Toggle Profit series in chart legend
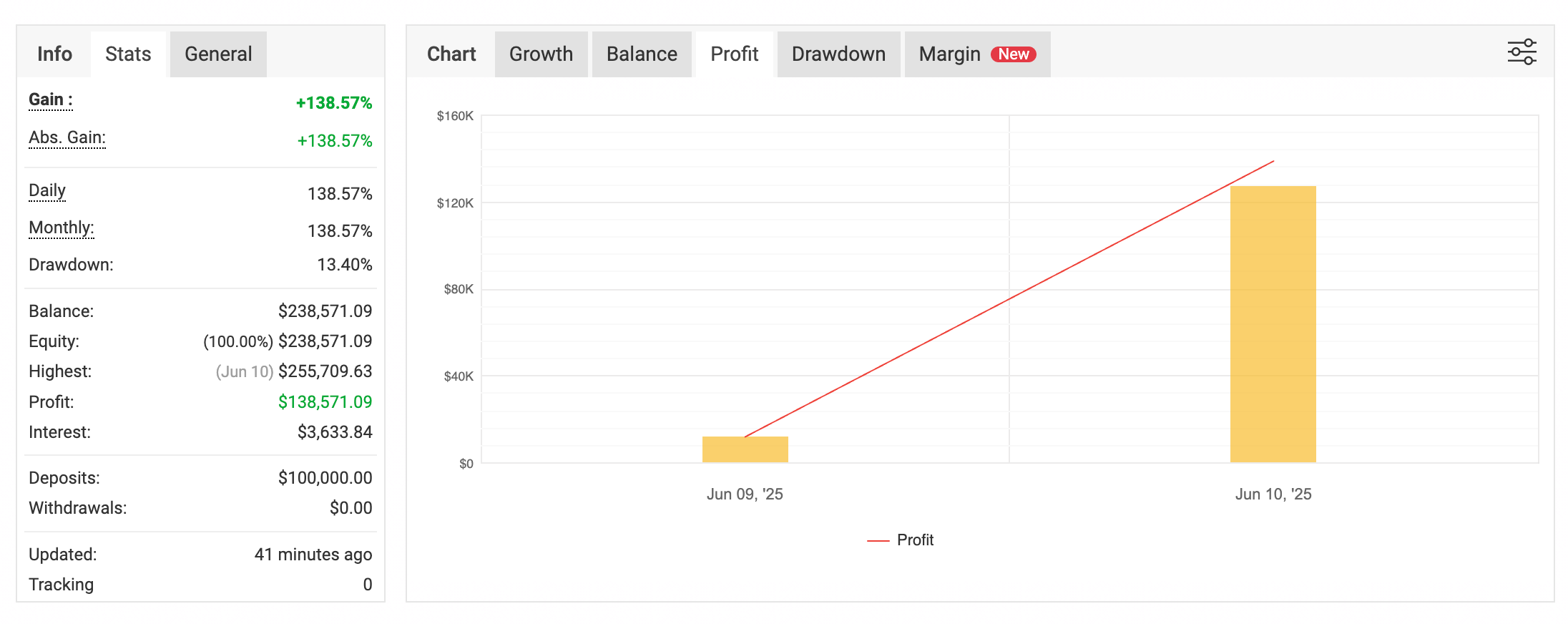1568x624 pixels. pos(901,540)
